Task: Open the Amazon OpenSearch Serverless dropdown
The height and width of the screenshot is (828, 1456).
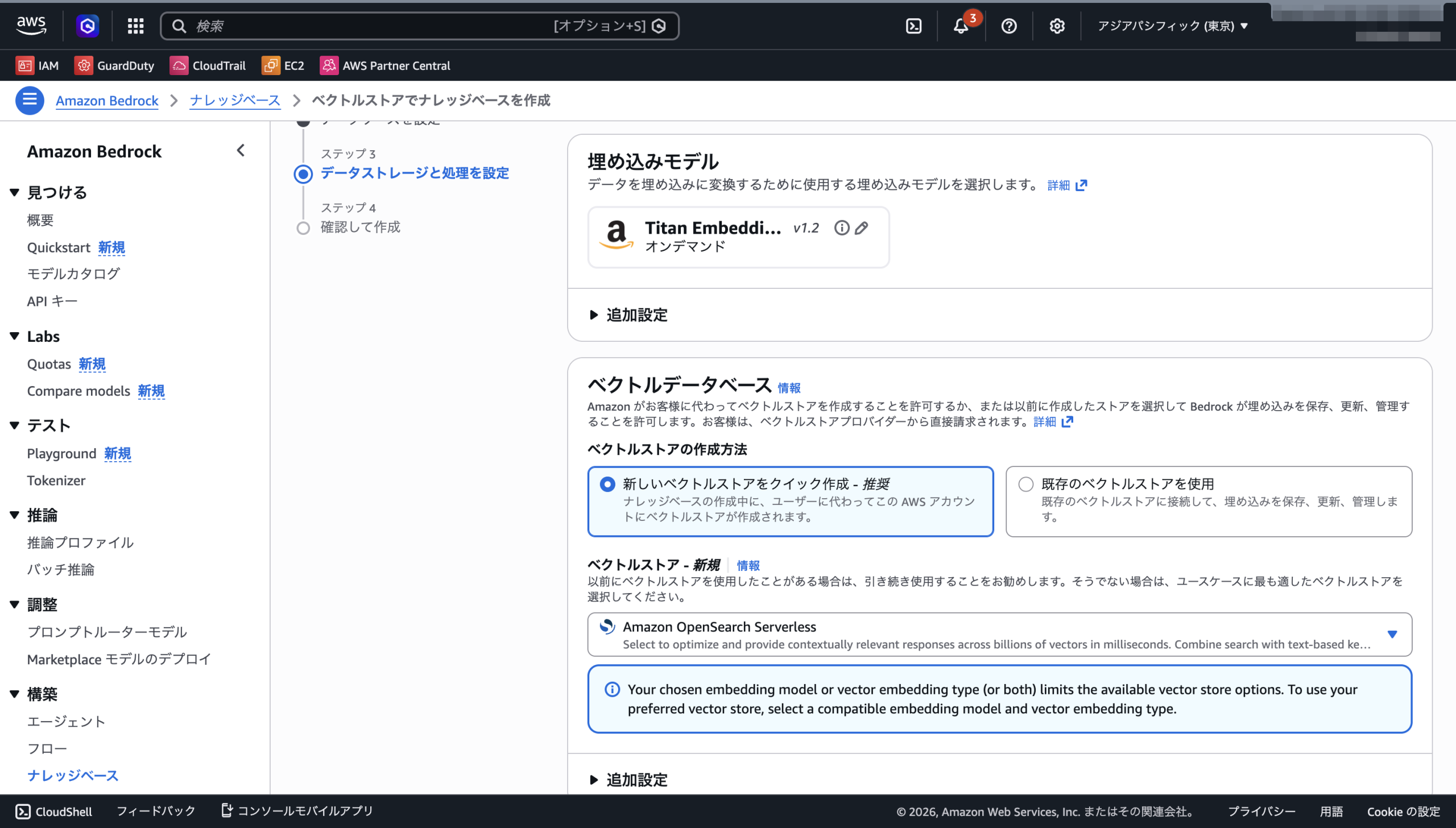Action: 999,634
